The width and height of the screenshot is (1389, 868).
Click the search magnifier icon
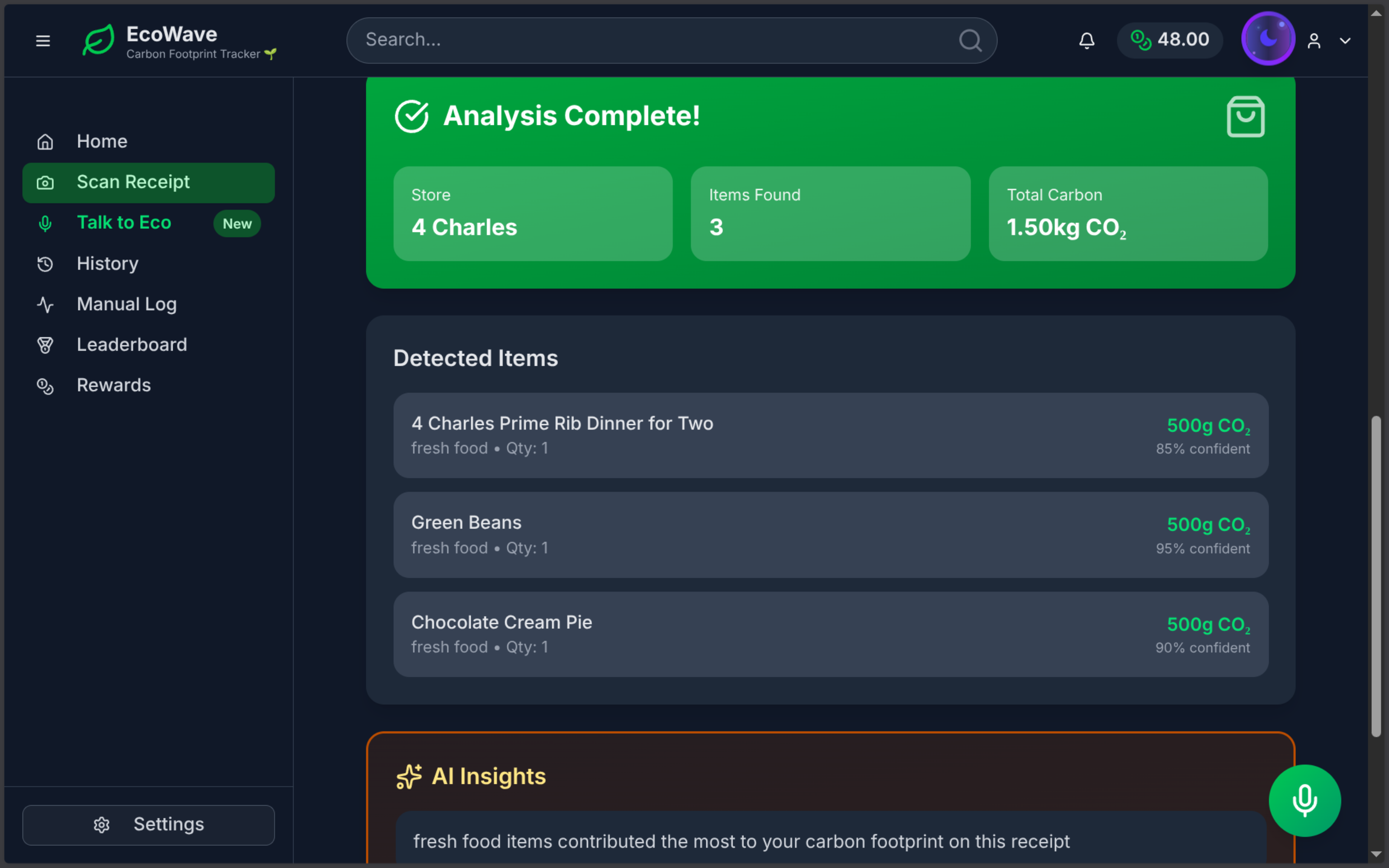(x=970, y=40)
